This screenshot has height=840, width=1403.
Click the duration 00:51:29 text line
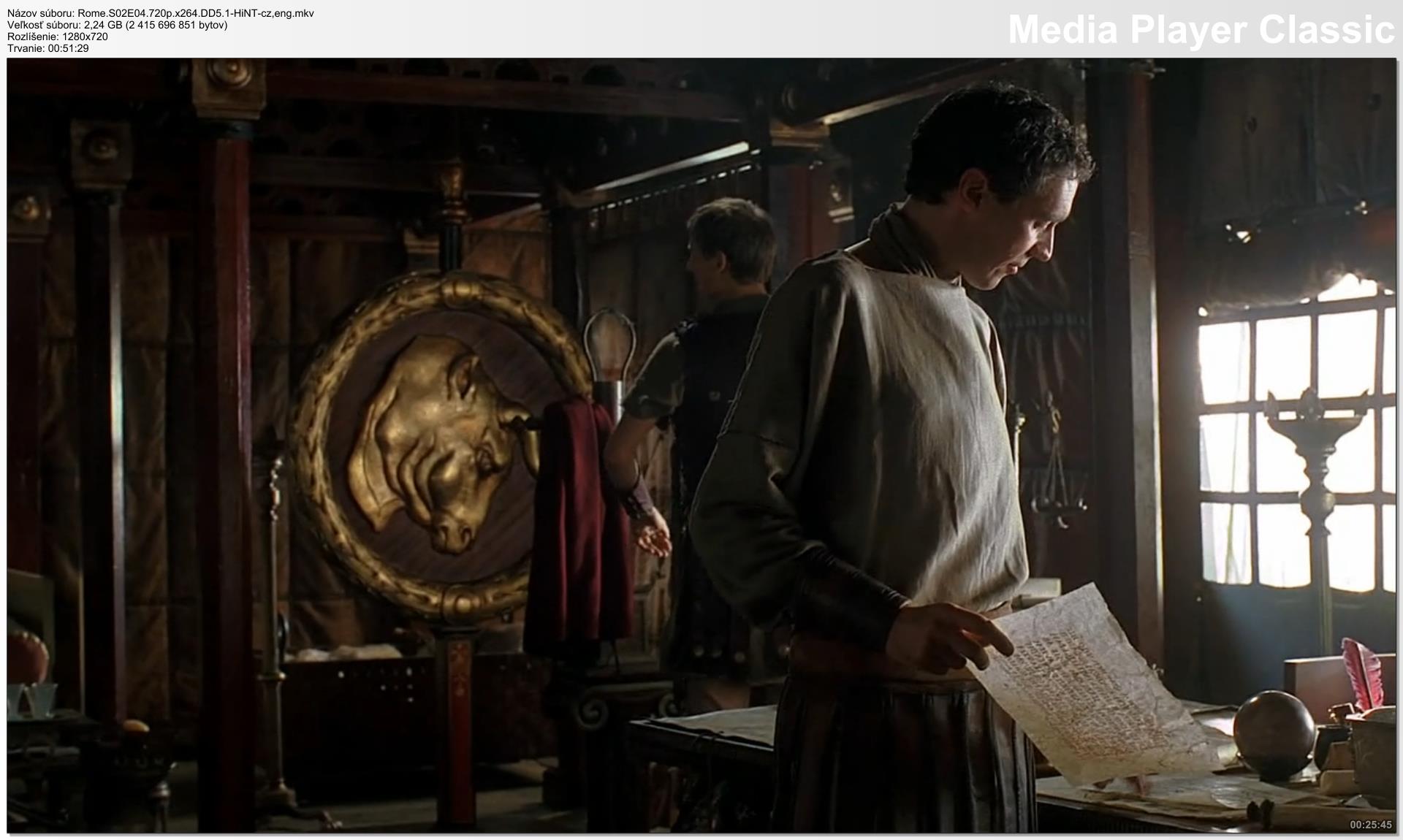click(48, 48)
